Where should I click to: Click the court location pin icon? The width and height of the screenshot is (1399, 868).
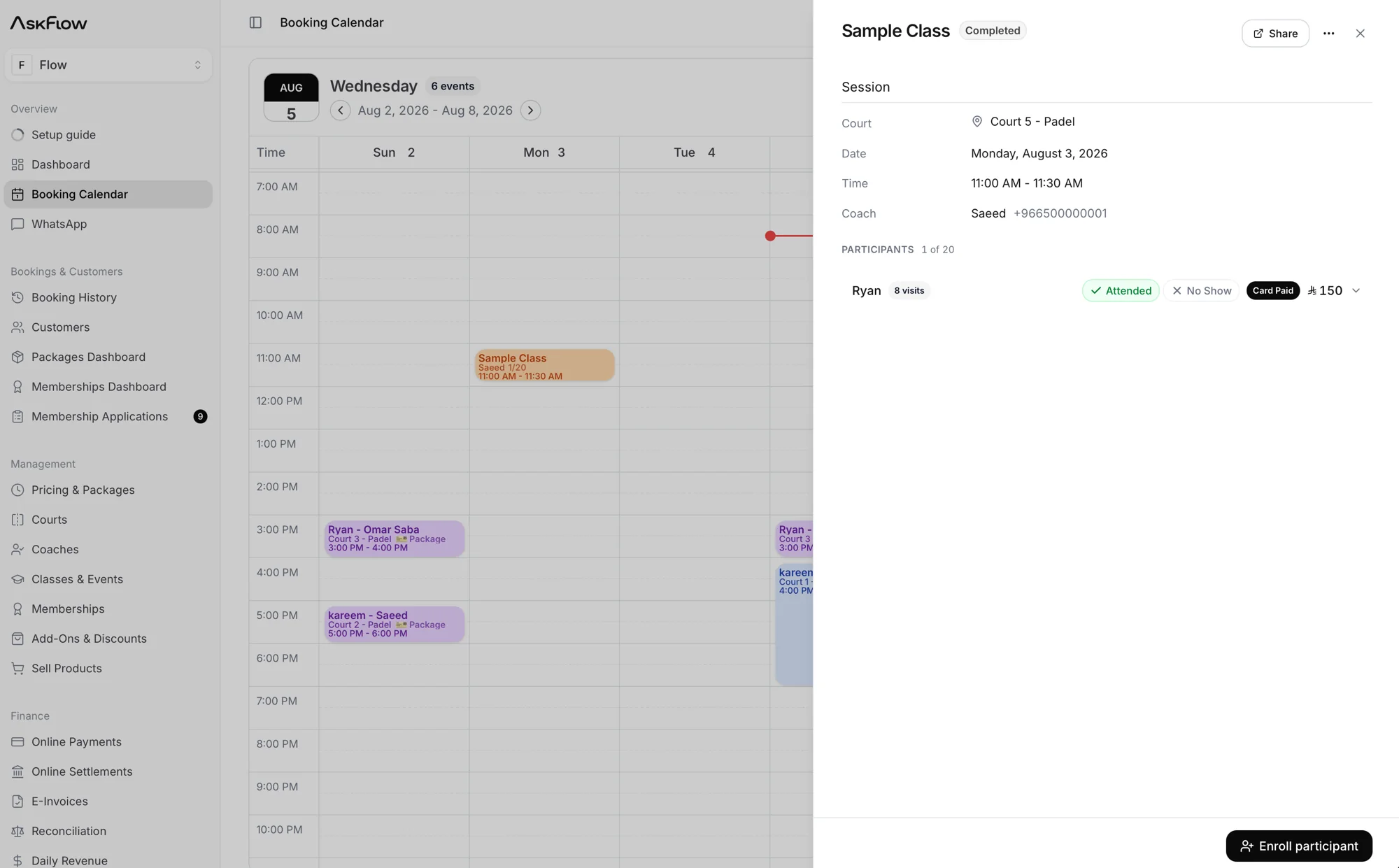977,122
